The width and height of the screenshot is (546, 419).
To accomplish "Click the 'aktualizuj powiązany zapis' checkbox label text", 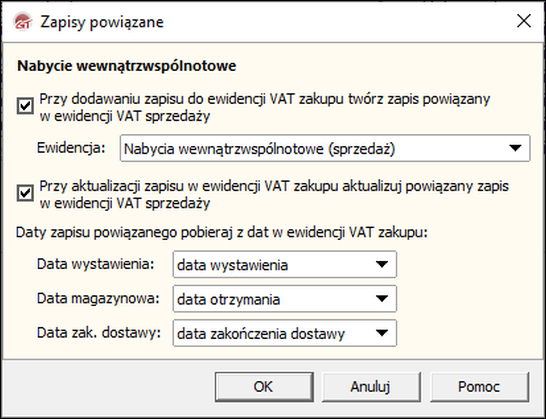I will coord(274,195).
